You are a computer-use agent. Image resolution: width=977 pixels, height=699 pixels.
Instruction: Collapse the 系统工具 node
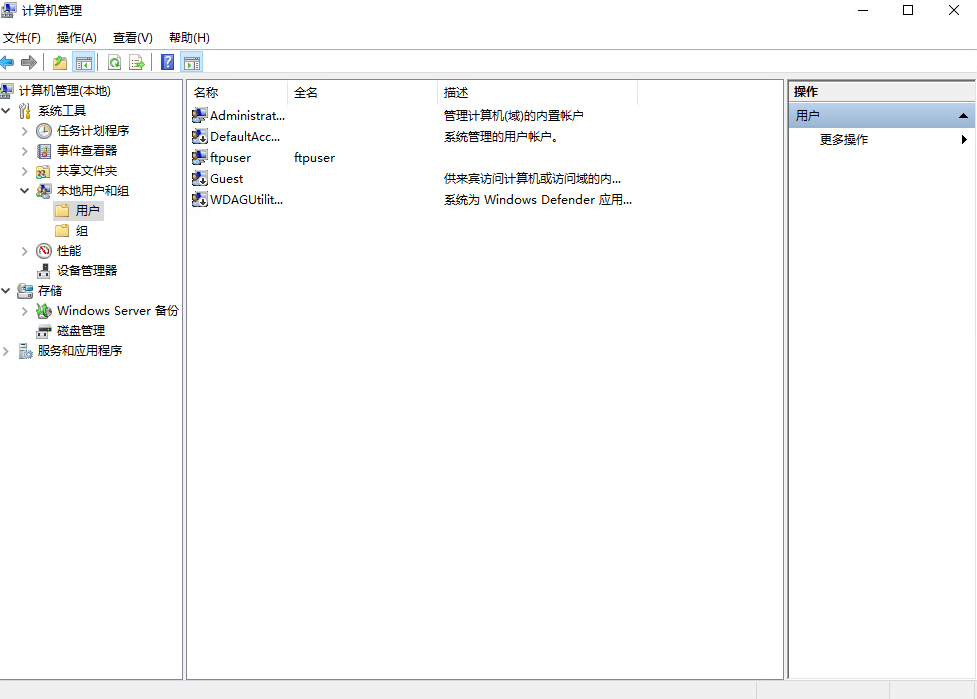(6, 111)
